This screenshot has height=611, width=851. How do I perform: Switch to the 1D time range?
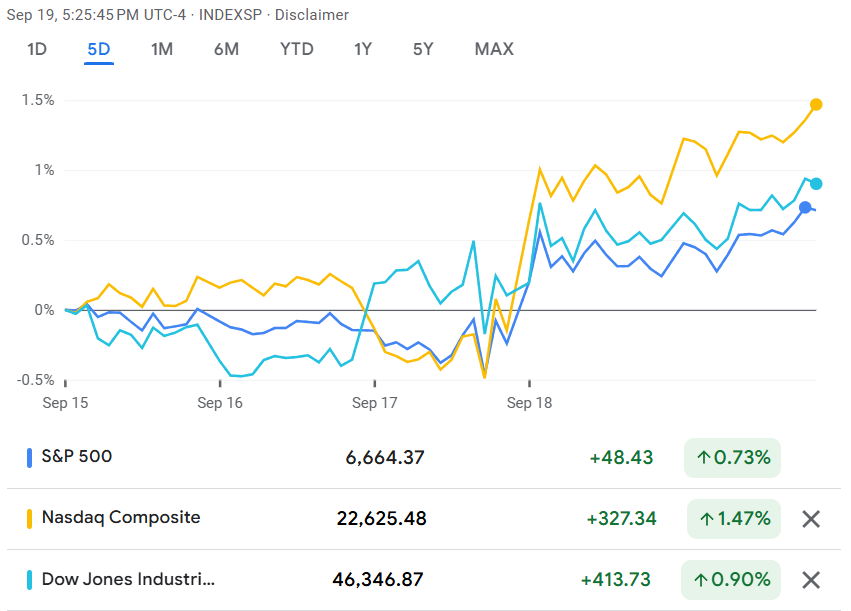pyautogui.click(x=37, y=49)
